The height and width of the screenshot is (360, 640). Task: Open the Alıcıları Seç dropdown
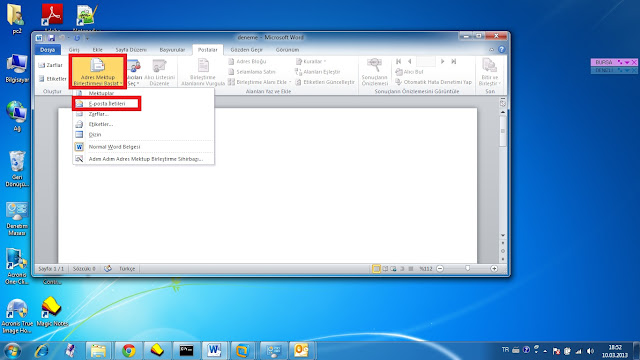click(x=134, y=73)
